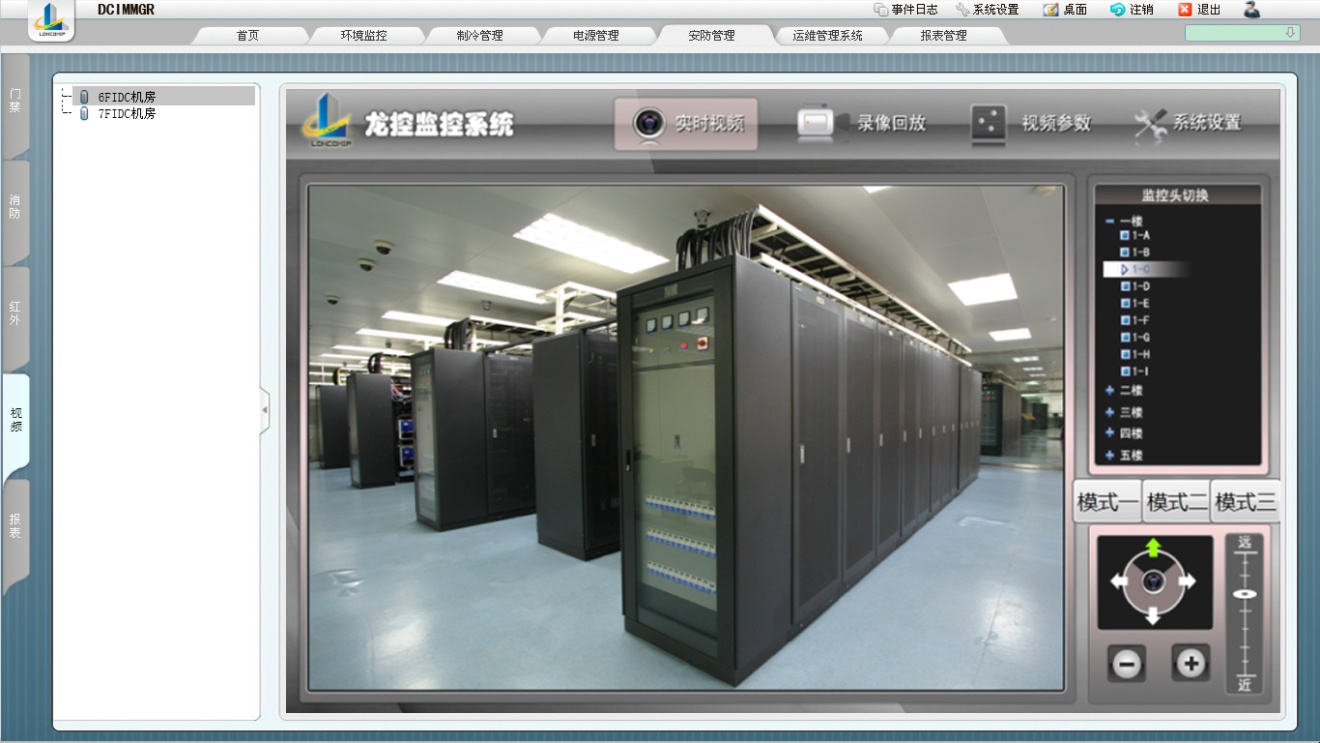
Task: Switch to the 电源管理 tab
Action: pyautogui.click(x=596, y=36)
